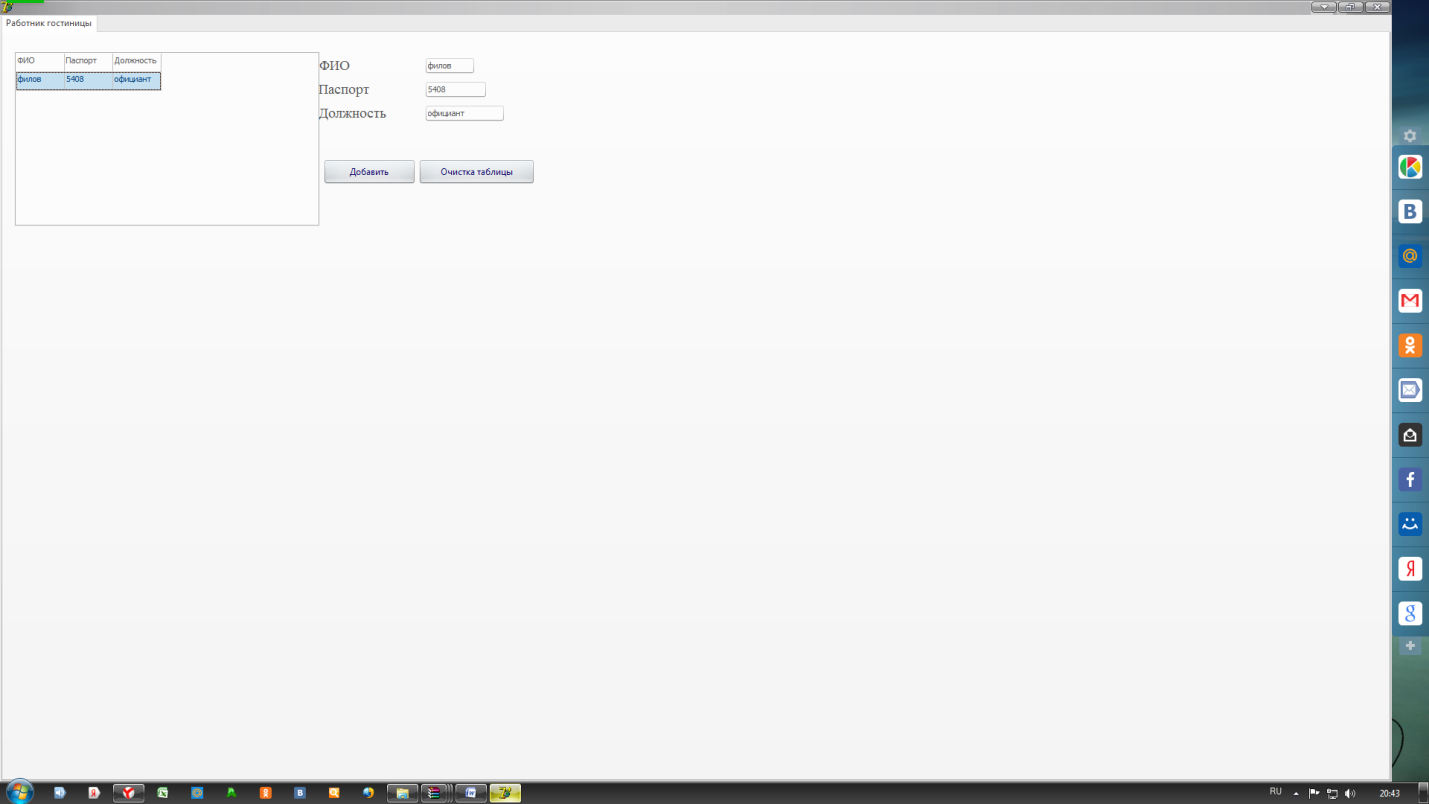Open the blue envelope mail icon in sidebar
The image size is (1429, 804).
pyautogui.click(x=1410, y=390)
